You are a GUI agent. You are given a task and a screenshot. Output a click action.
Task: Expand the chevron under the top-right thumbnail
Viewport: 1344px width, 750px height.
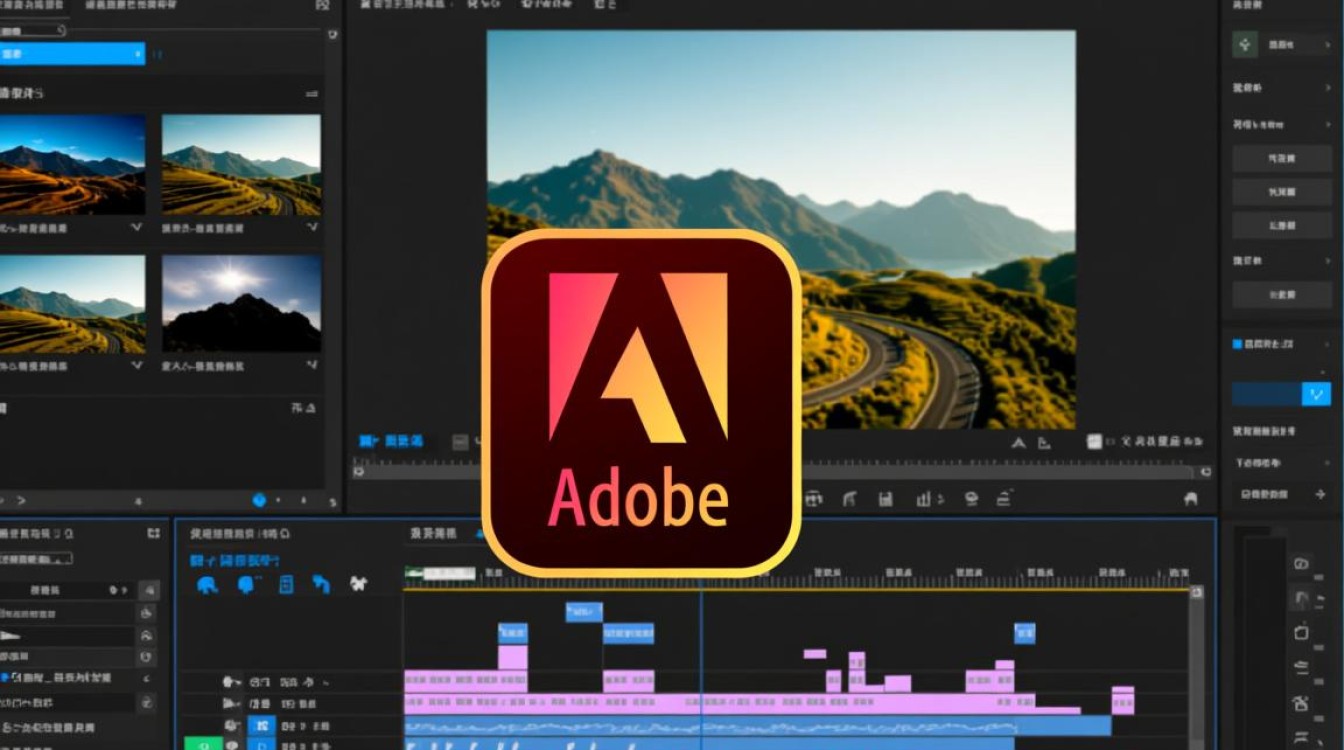tap(313, 228)
